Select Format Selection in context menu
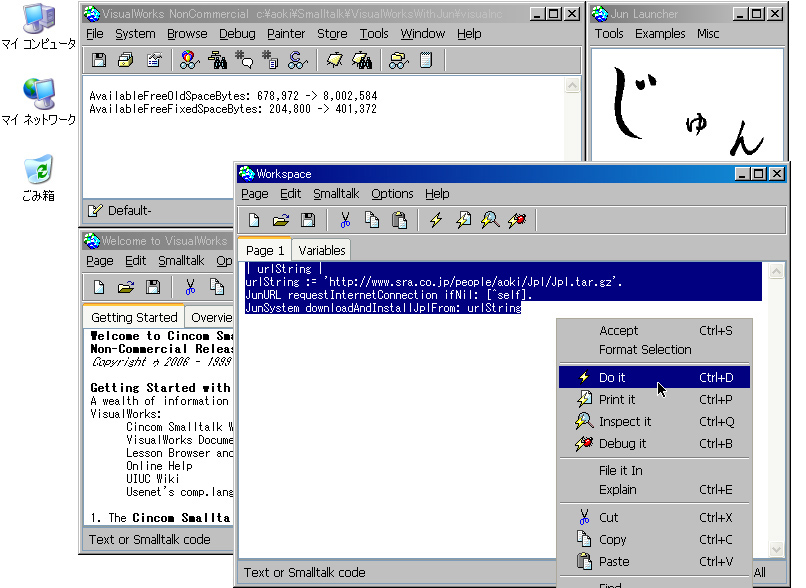806x588 pixels. [654, 350]
